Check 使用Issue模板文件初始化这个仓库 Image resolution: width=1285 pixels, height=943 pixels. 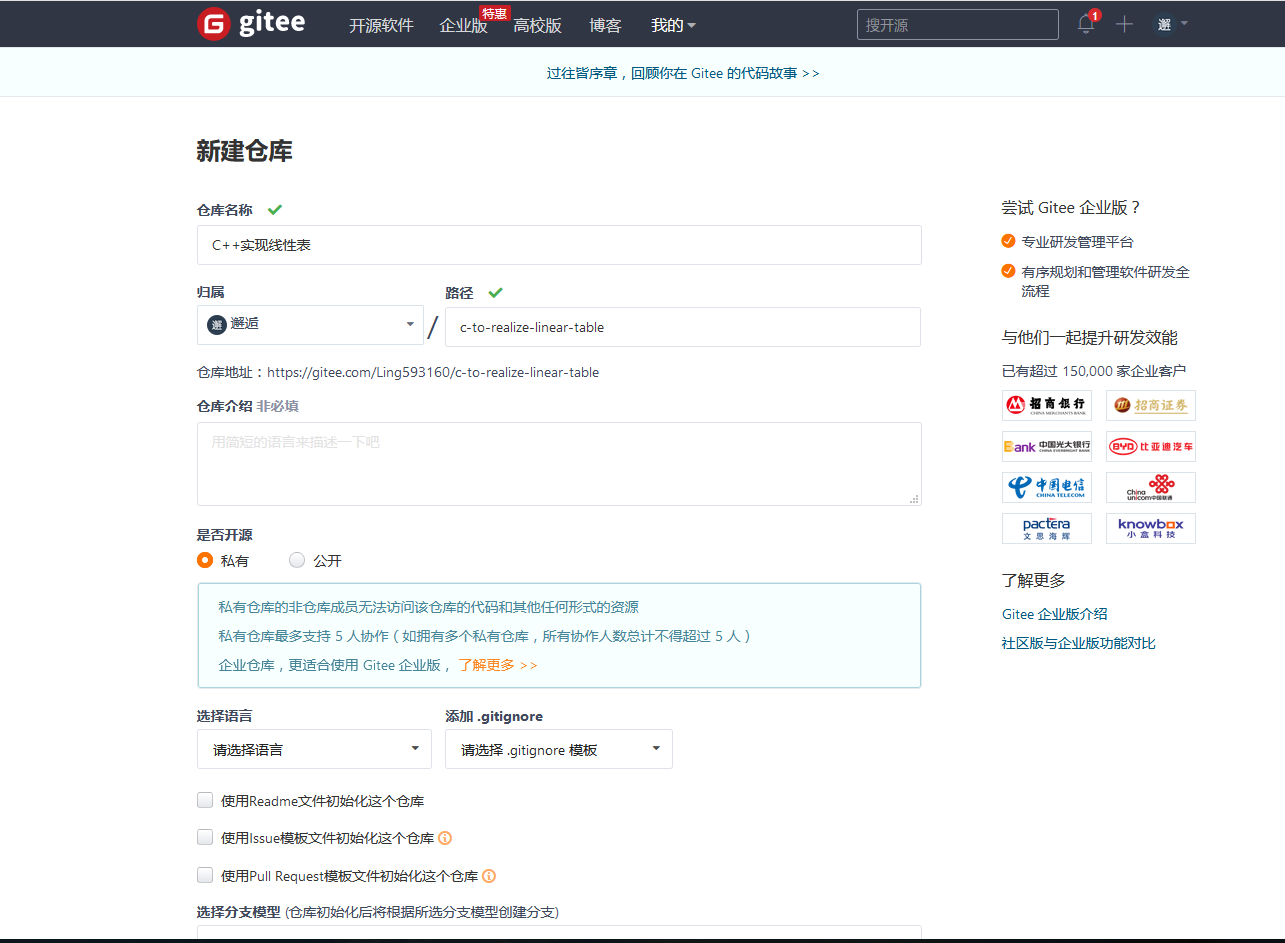click(205, 838)
